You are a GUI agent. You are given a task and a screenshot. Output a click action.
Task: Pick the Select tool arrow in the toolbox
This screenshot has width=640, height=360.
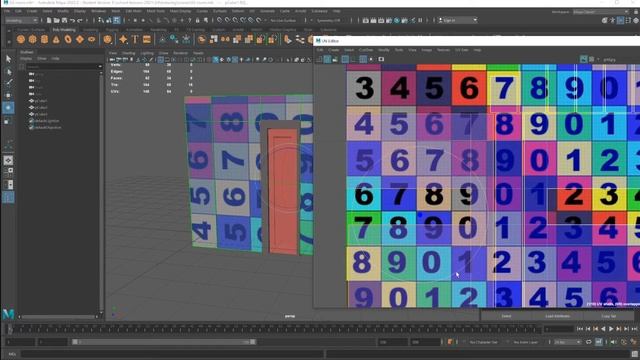8,59
